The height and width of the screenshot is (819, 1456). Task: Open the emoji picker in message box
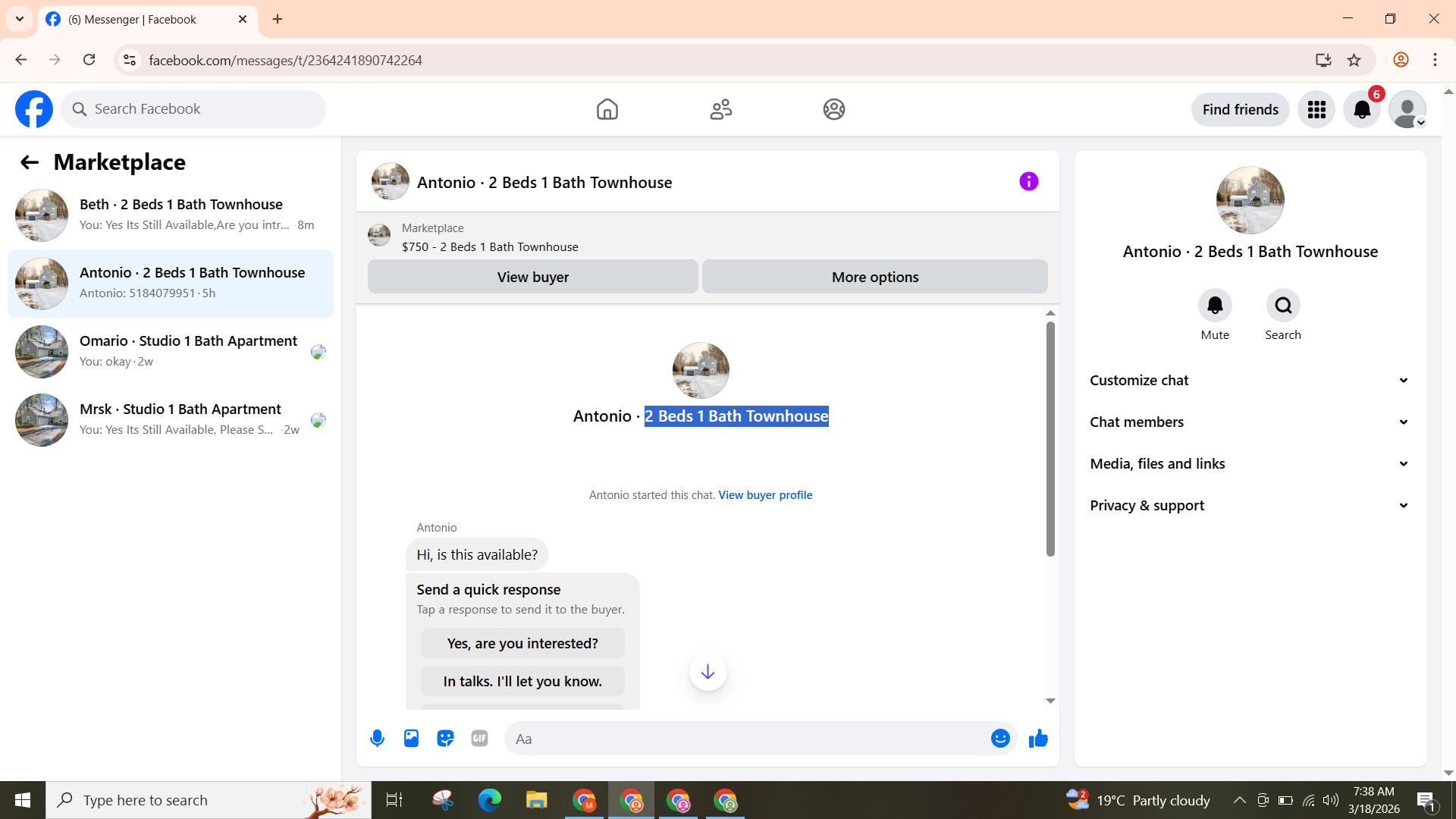(x=1000, y=738)
